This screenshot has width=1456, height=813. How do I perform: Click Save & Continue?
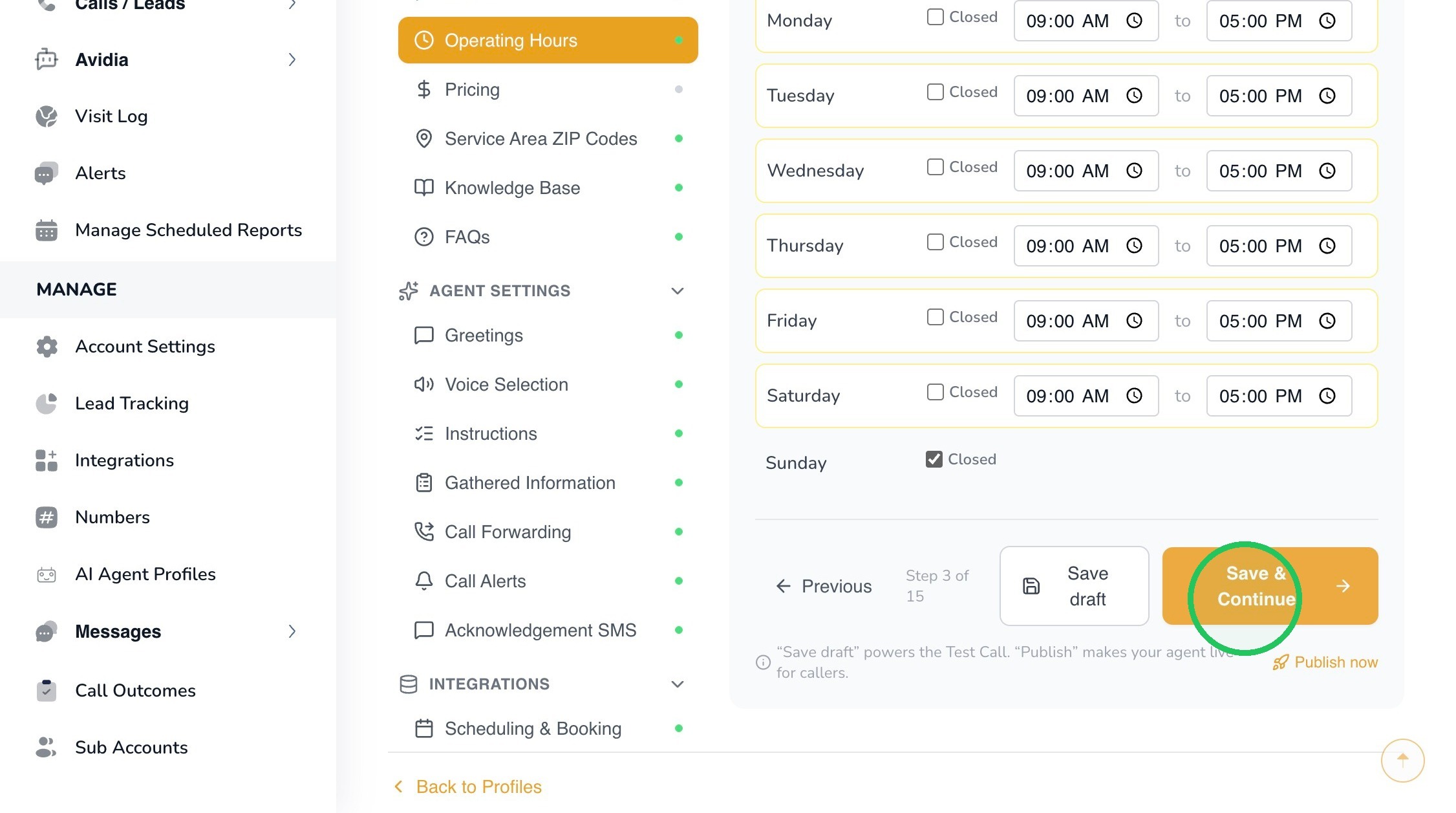pyautogui.click(x=1270, y=586)
